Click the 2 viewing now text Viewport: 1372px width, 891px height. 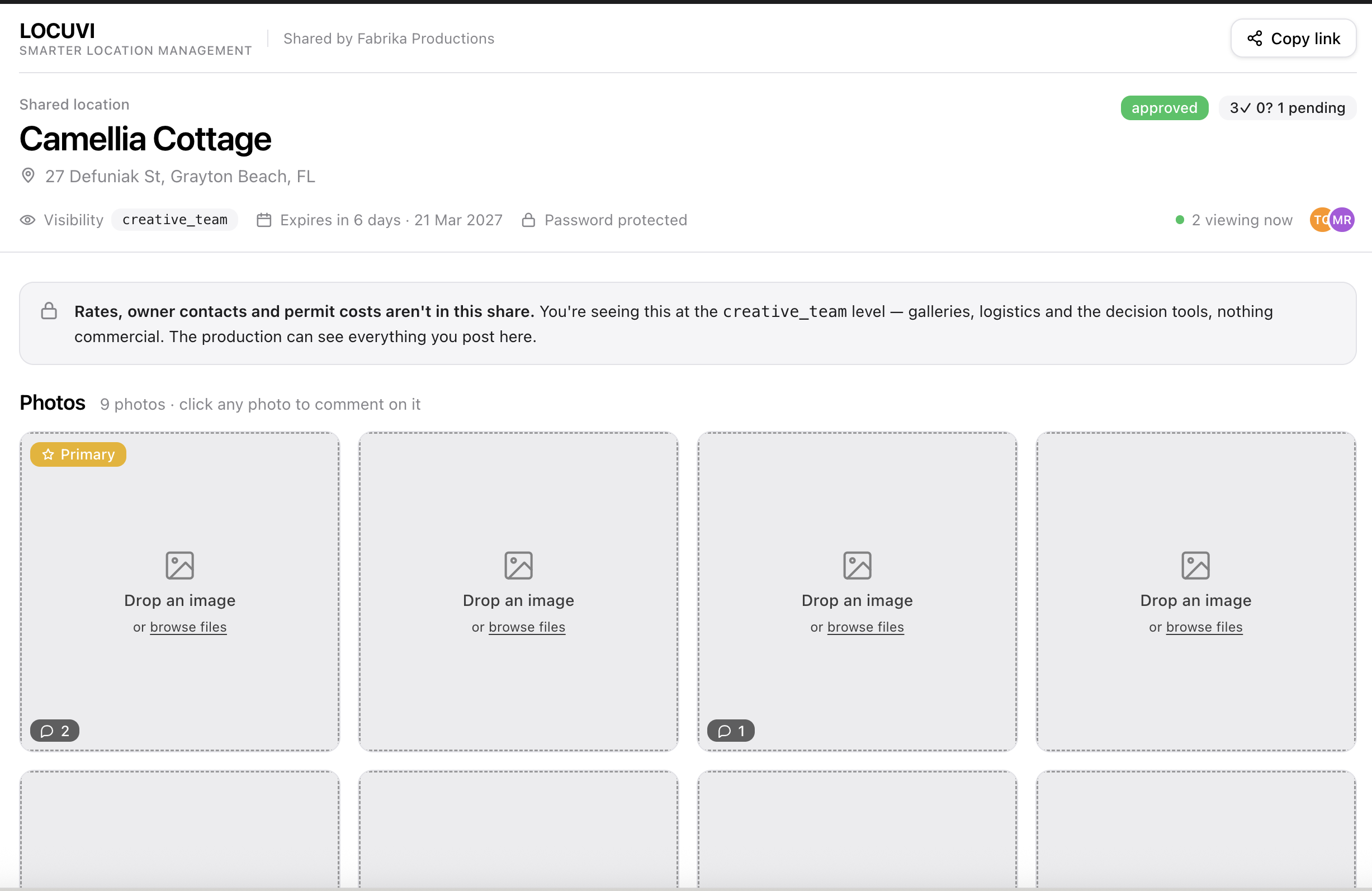tap(1242, 220)
